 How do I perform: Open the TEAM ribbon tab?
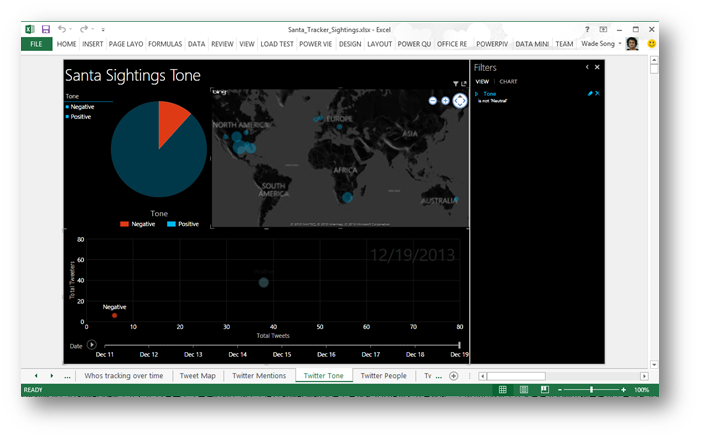click(x=564, y=44)
